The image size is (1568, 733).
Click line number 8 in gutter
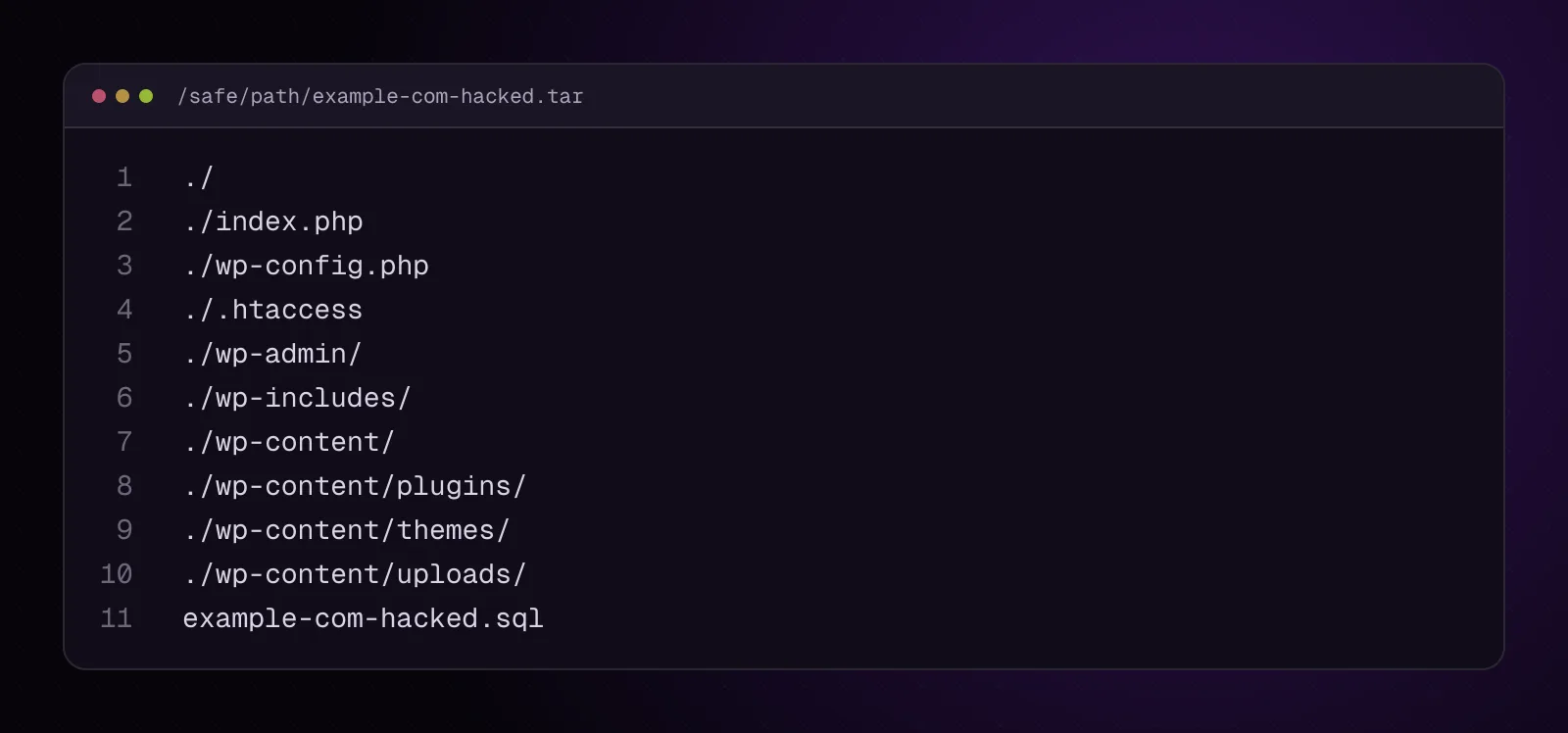pyautogui.click(x=124, y=486)
